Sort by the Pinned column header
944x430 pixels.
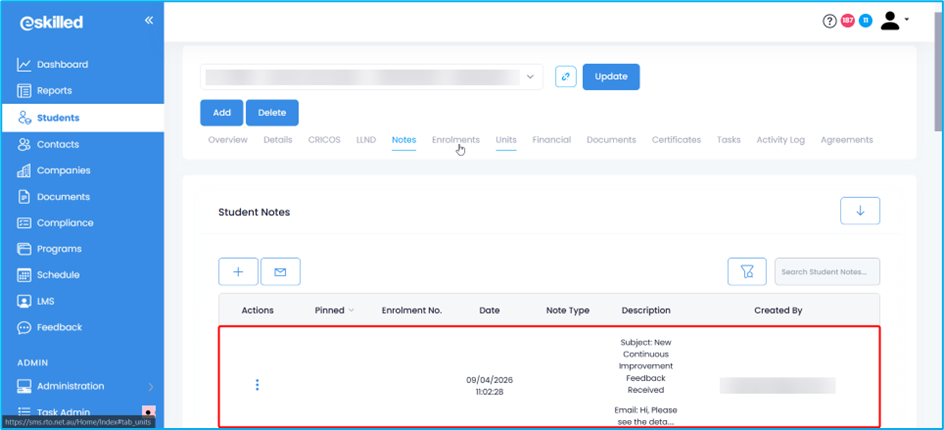[334, 310]
